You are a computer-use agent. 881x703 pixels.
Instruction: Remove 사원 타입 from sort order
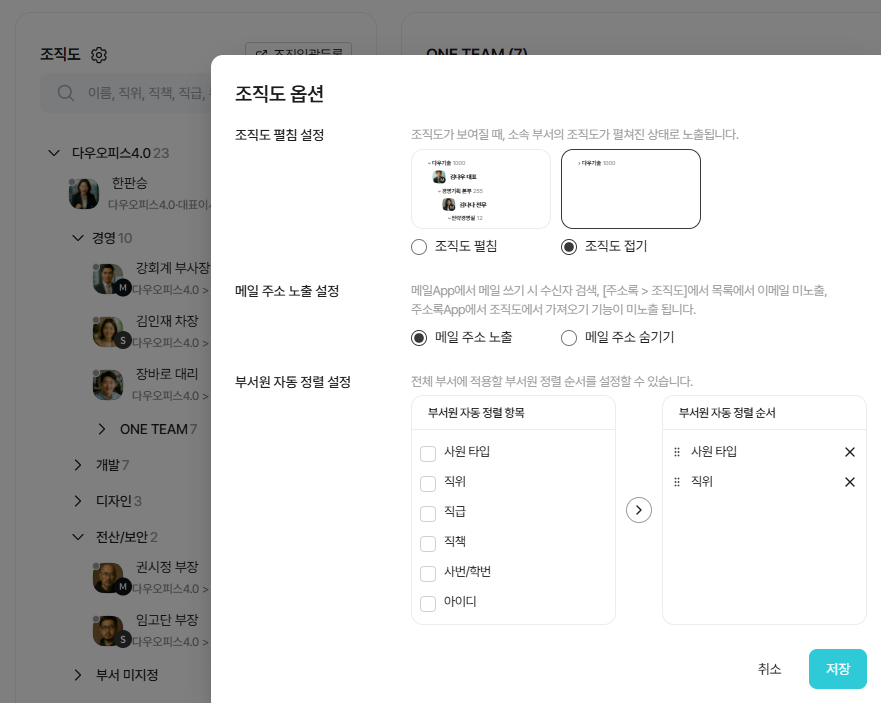click(x=849, y=452)
